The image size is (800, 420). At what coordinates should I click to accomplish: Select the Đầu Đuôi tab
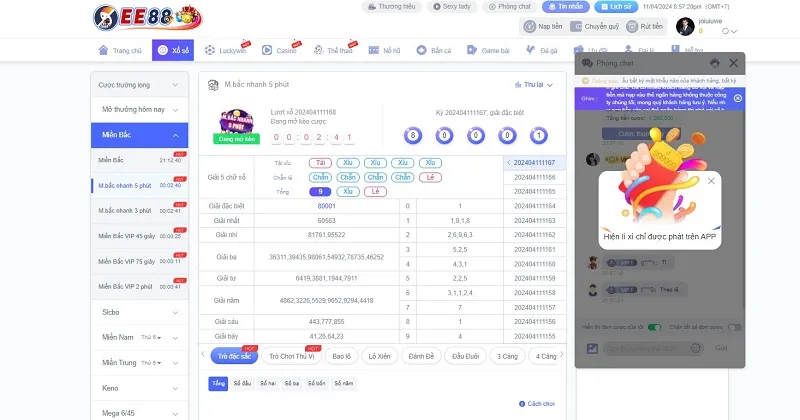coord(465,356)
